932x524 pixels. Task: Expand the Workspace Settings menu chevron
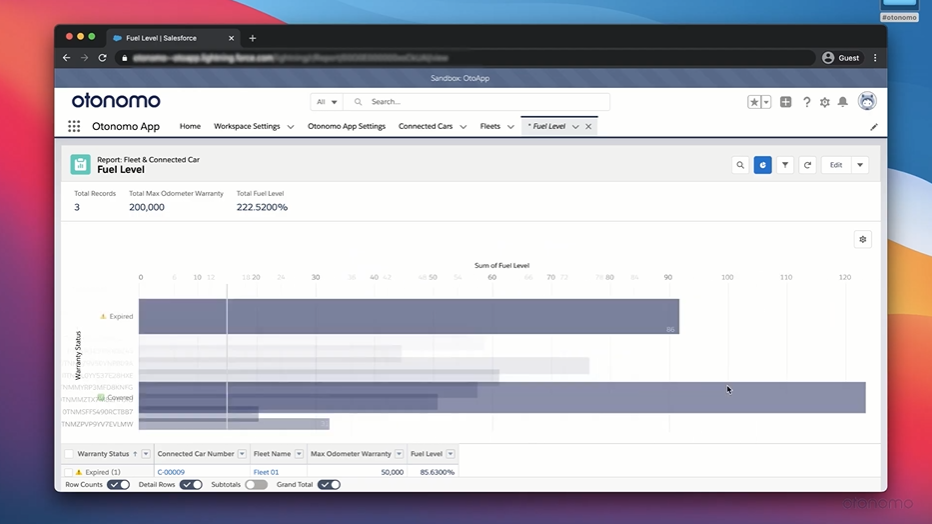coord(291,127)
